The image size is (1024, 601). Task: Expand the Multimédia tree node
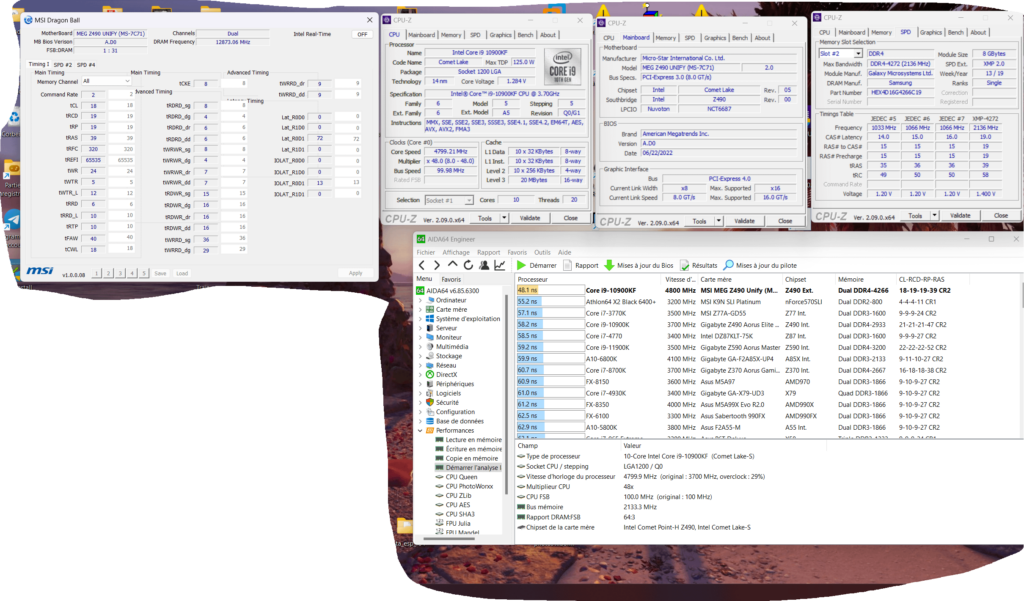click(420, 347)
